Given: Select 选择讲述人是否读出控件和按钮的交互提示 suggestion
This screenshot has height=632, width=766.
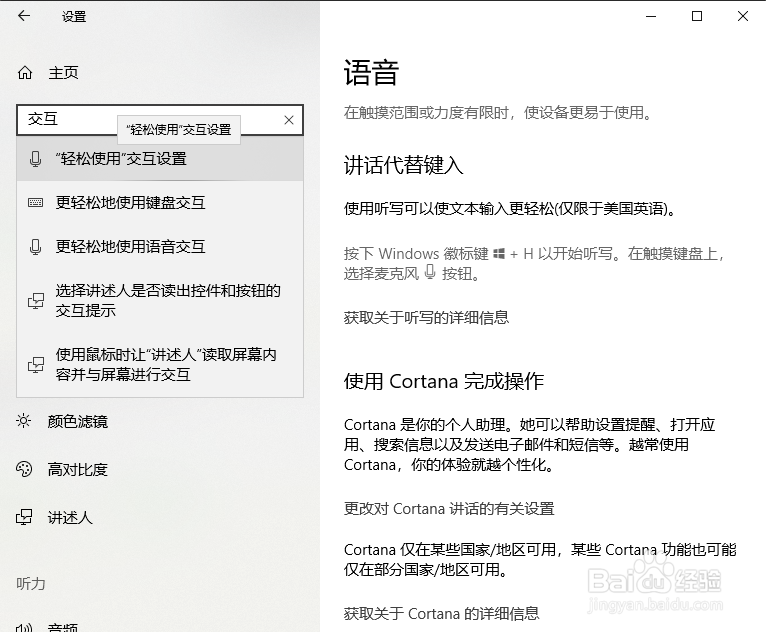Looking at the screenshot, I should pyautogui.click(x=160, y=300).
